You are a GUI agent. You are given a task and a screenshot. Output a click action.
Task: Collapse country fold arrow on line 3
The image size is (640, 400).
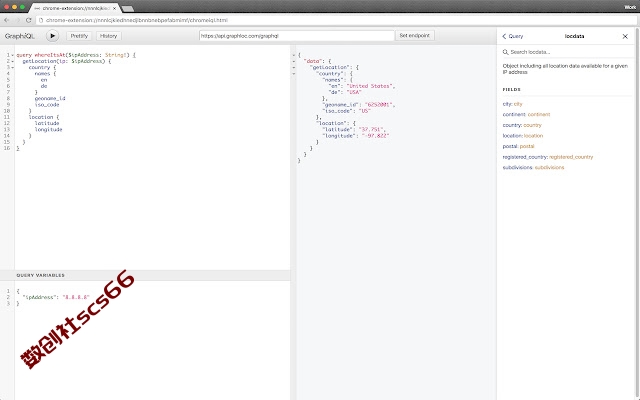[x=12, y=67]
